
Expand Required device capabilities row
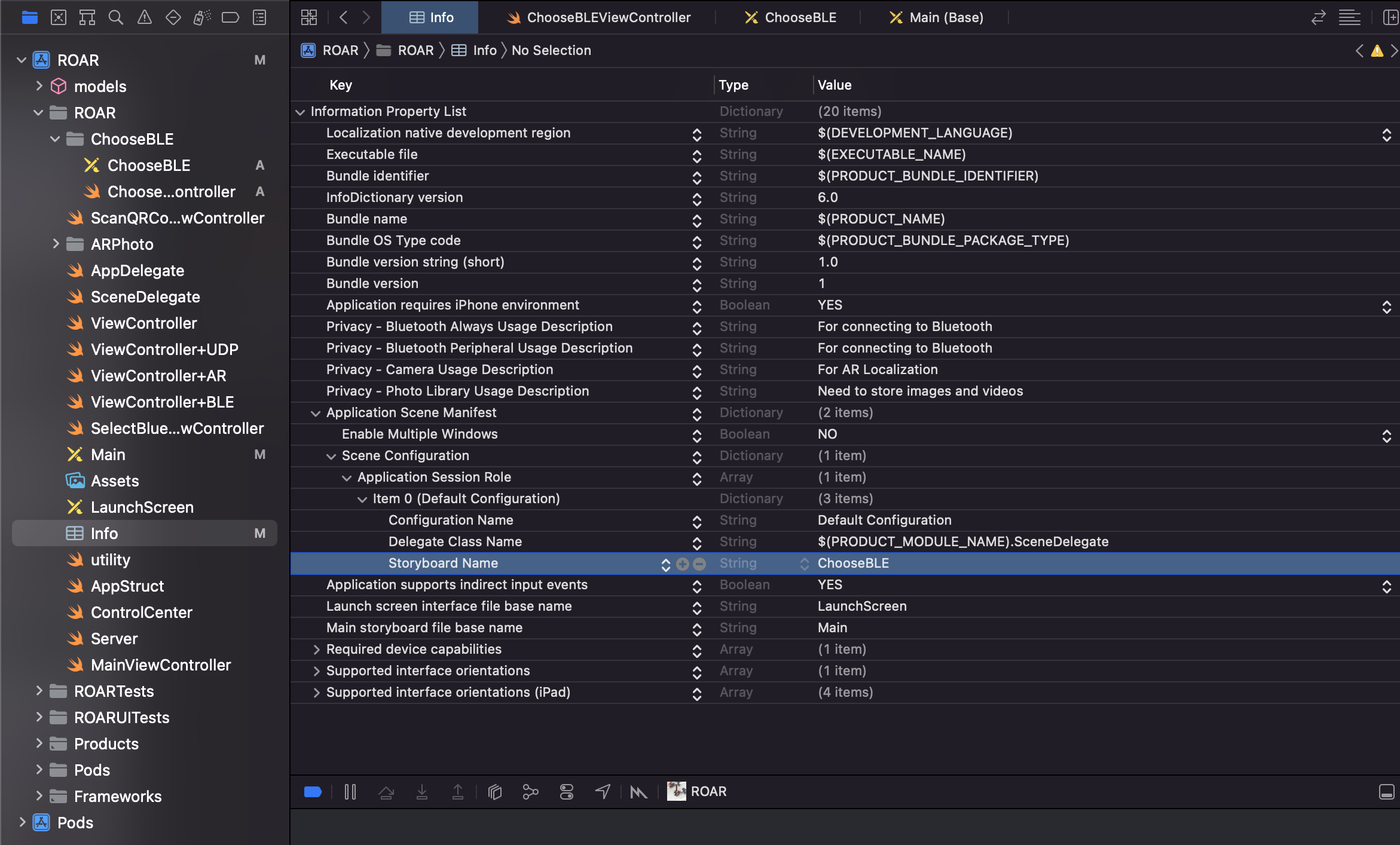pos(316,650)
